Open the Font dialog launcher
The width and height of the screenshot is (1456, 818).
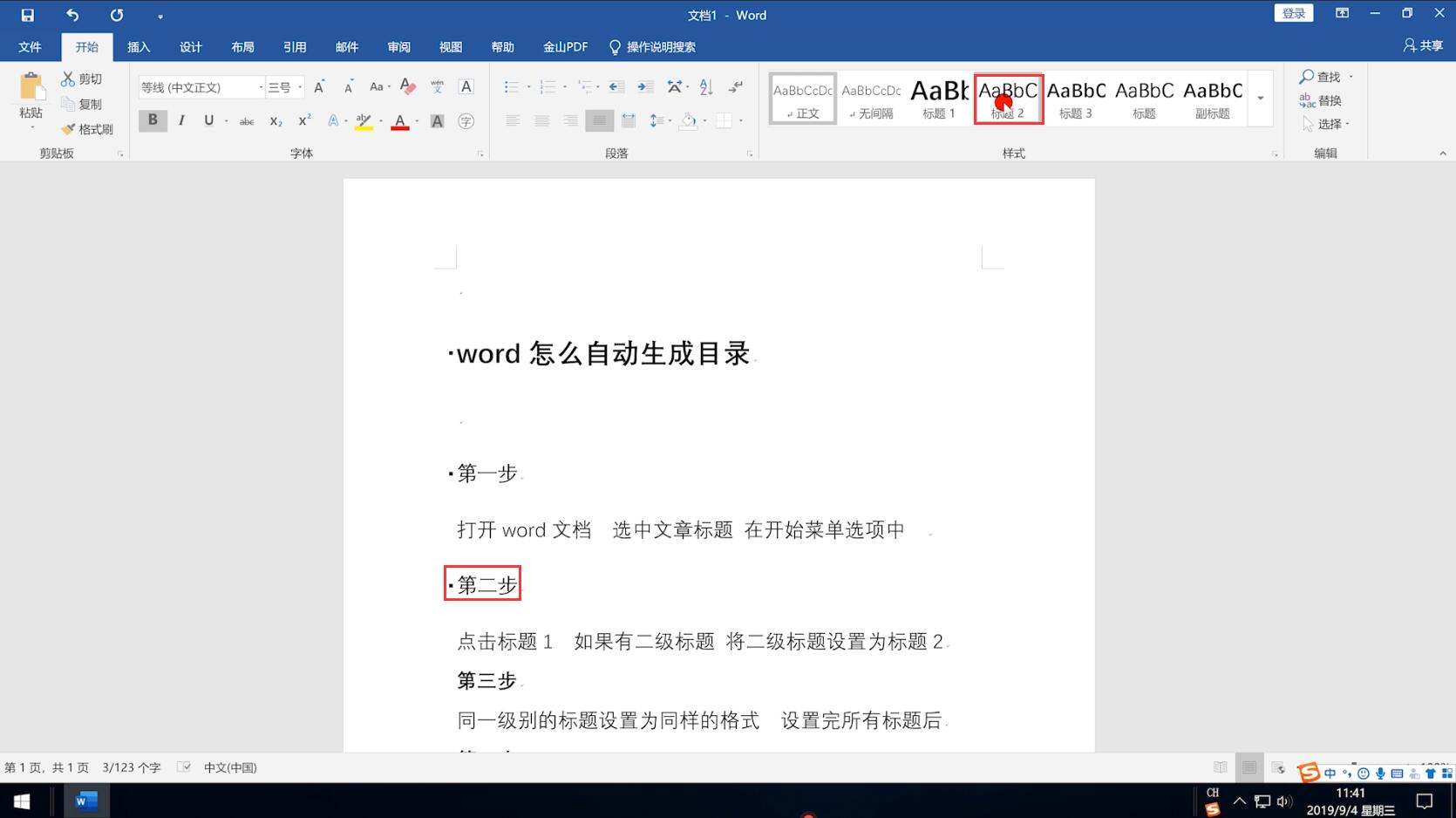click(480, 154)
